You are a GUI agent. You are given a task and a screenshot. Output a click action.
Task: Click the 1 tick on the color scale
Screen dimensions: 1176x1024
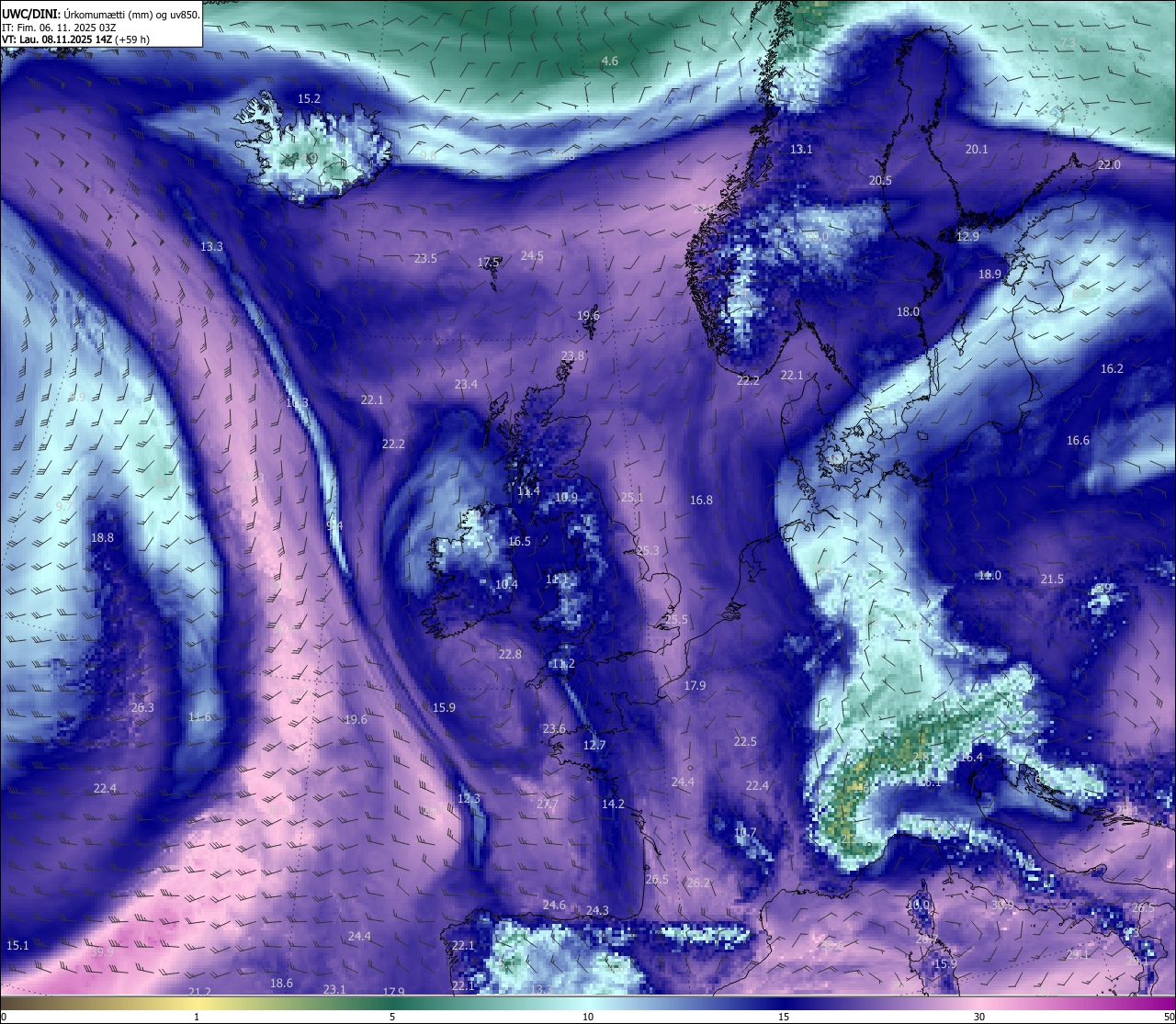[197, 1017]
